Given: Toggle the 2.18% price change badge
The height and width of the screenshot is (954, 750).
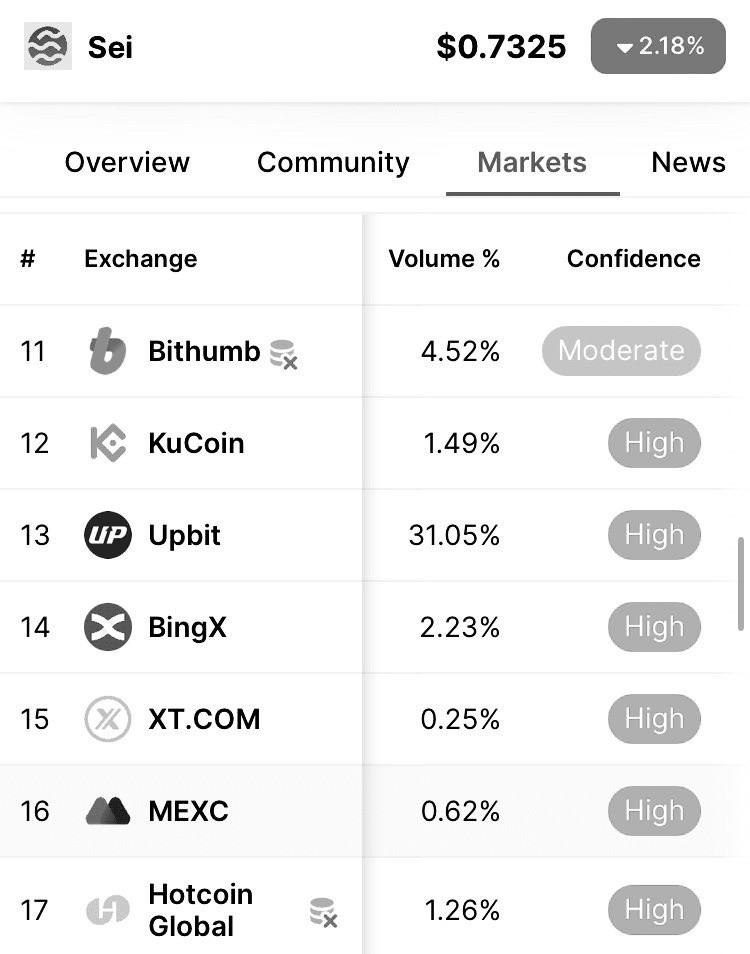Looking at the screenshot, I should pos(658,46).
